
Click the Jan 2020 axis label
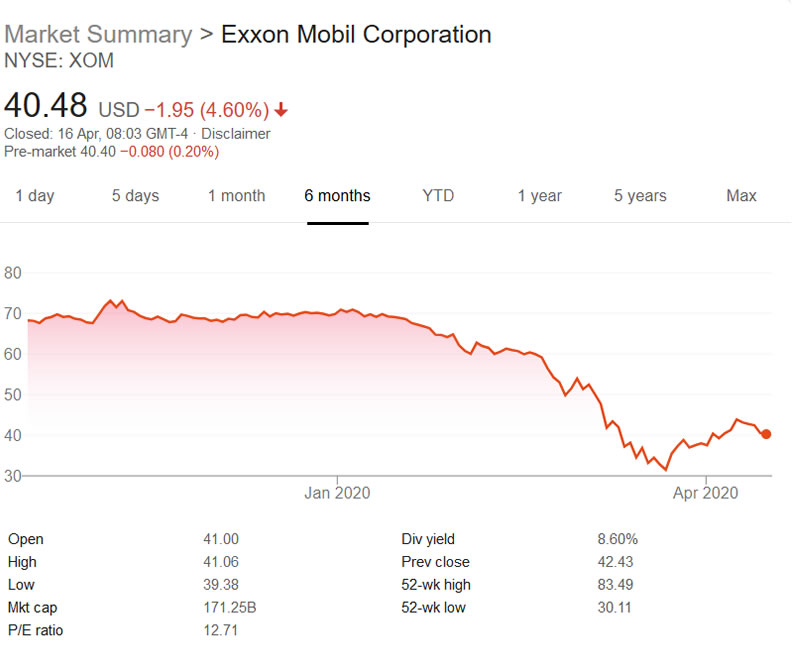point(337,492)
